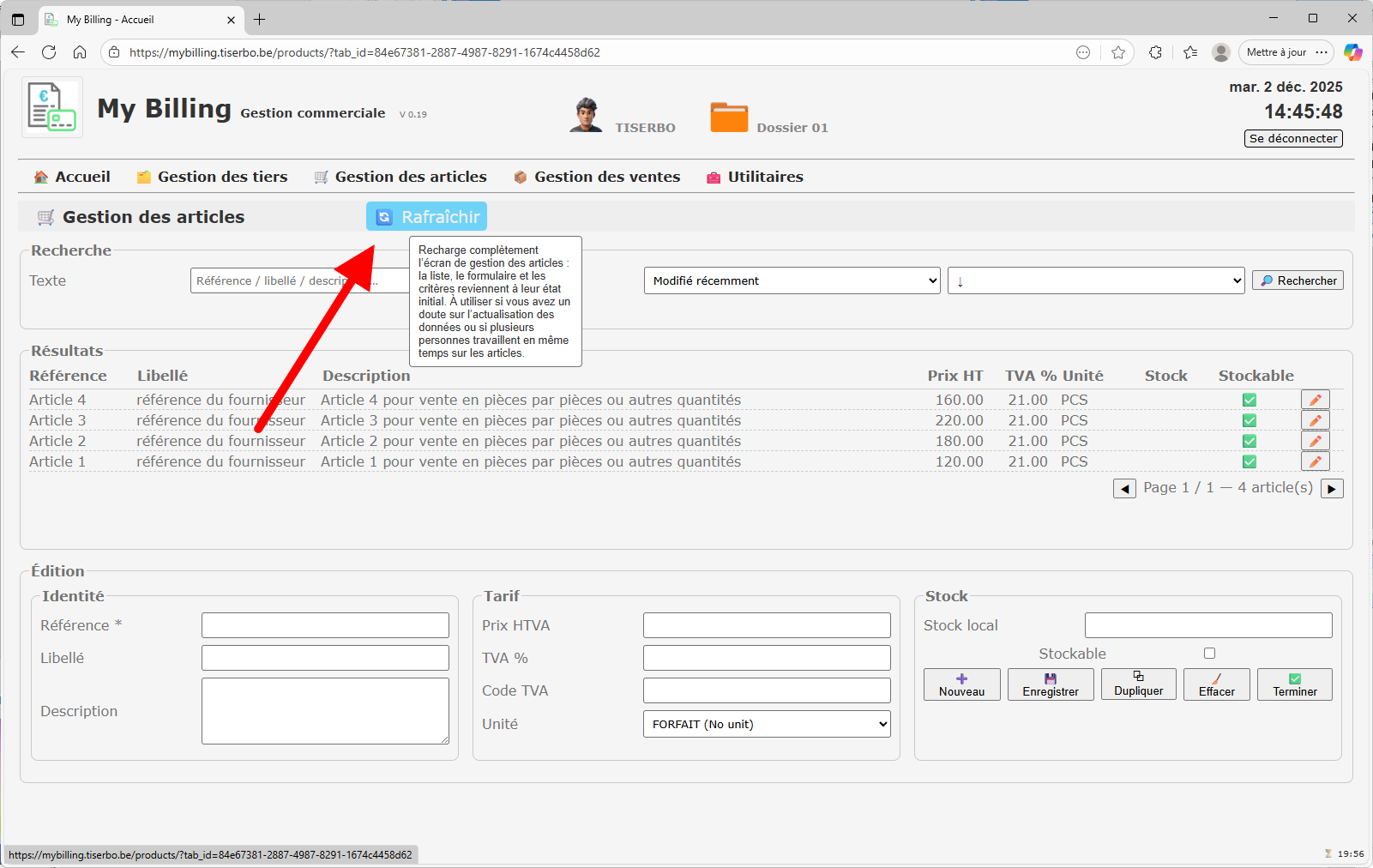Go to next results page arrow
The height and width of the screenshot is (868, 1373).
[x=1332, y=489]
